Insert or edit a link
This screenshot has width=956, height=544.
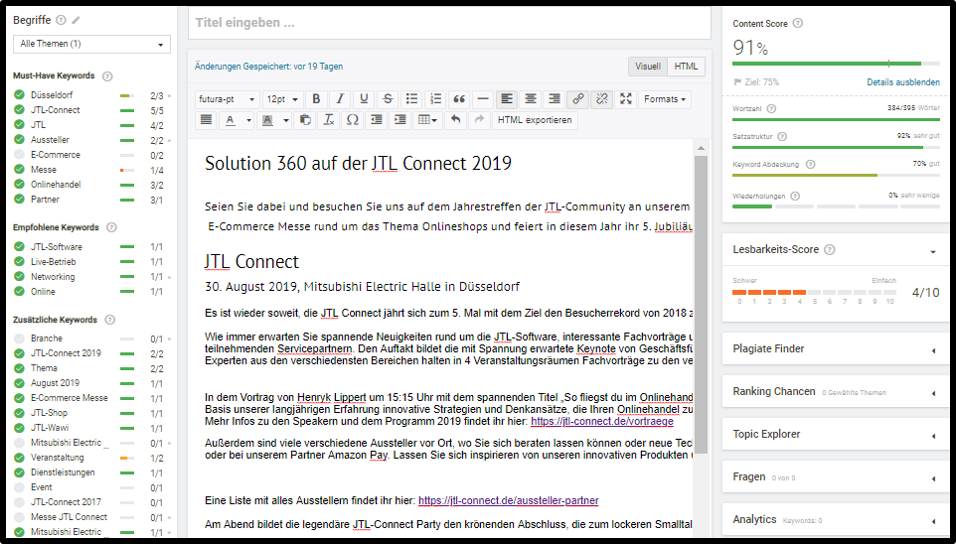point(578,99)
